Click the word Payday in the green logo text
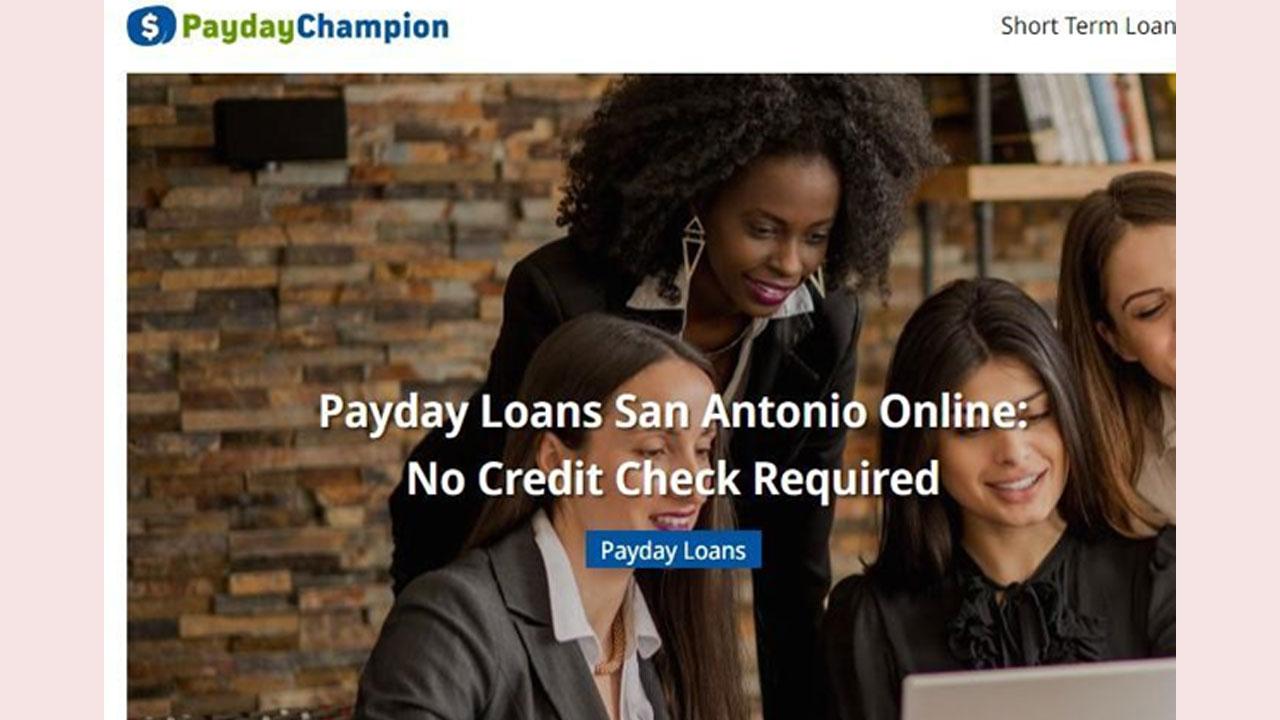 click(x=238, y=28)
